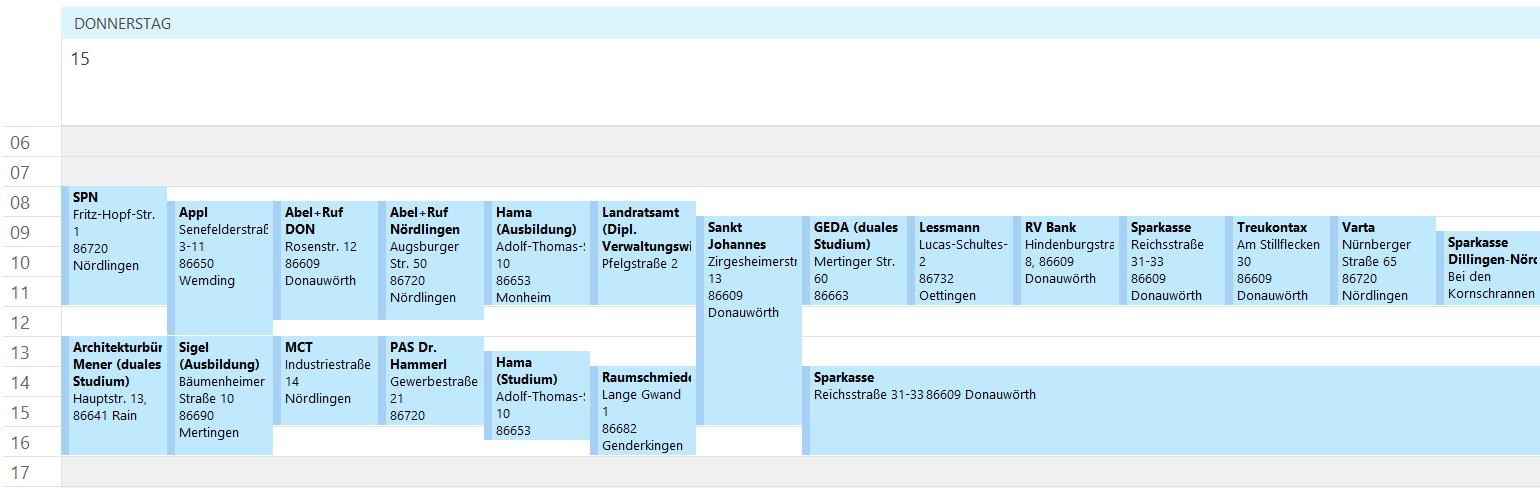Open the MCT Industriestraße 14 appointment
Image resolution: width=1540 pixels, height=488 pixels.
tap(326, 380)
